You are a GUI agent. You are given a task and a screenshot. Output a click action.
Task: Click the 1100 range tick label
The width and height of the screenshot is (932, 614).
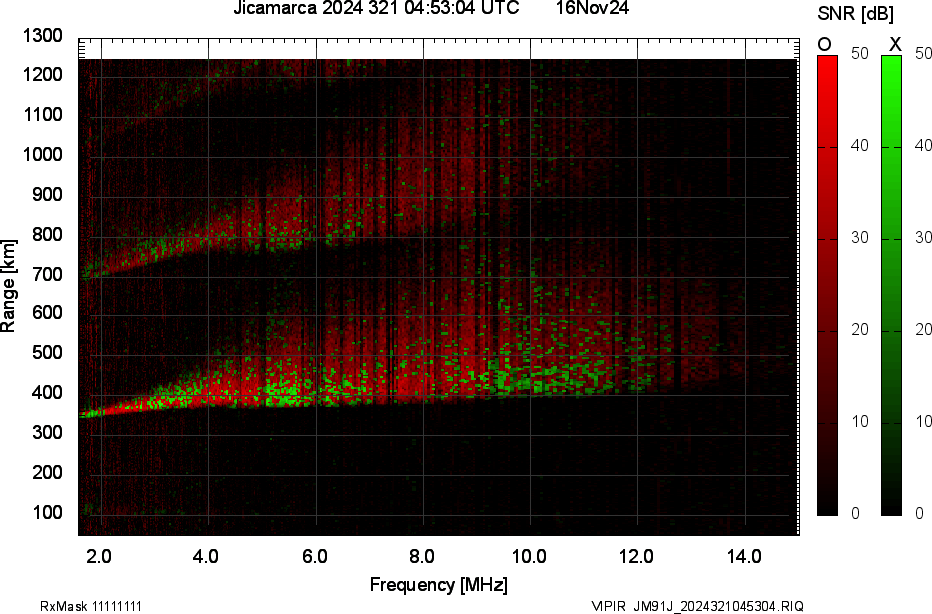(x=43, y=115)
